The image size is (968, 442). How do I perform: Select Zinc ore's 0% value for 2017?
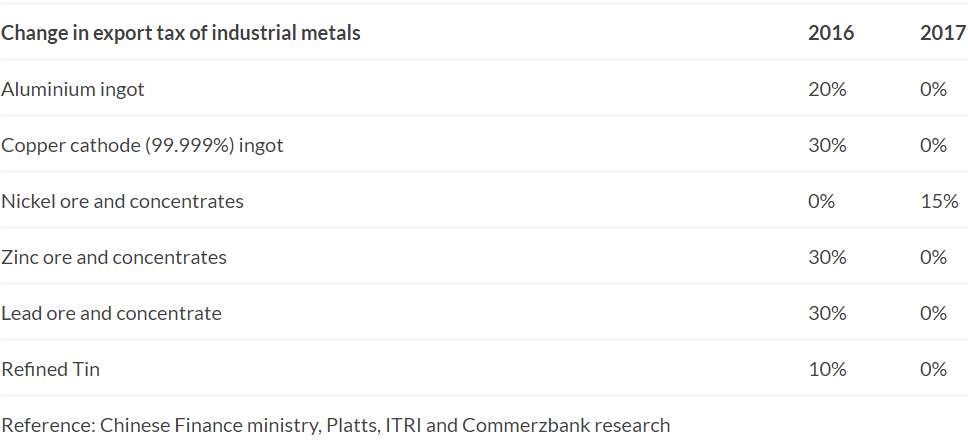(x=933, y=257)
